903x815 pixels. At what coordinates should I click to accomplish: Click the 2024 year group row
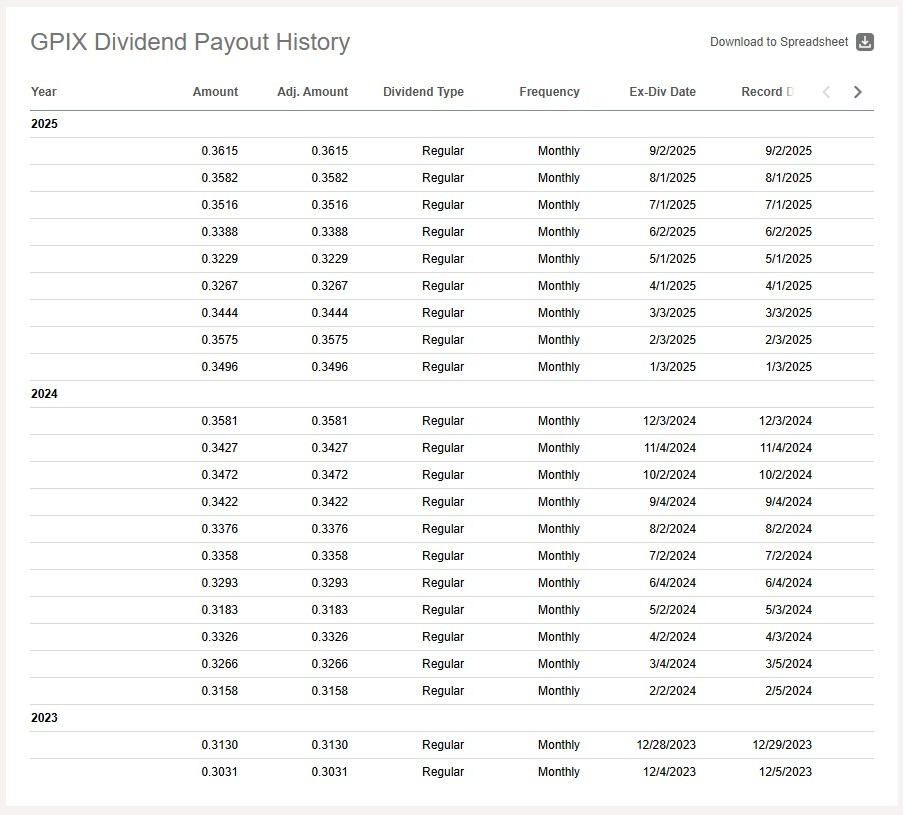(x=452, y=394)
